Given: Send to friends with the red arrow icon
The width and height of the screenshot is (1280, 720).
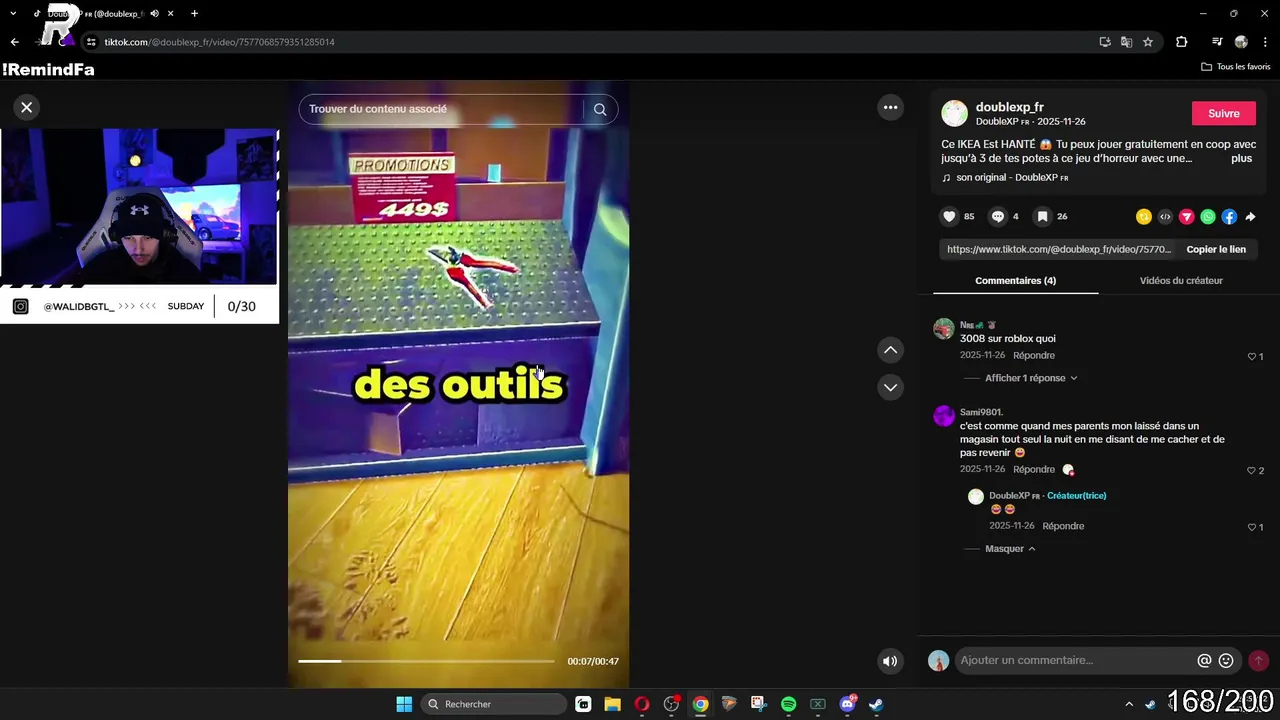Looking at the screenshot, I should [x=1187, y=217].
